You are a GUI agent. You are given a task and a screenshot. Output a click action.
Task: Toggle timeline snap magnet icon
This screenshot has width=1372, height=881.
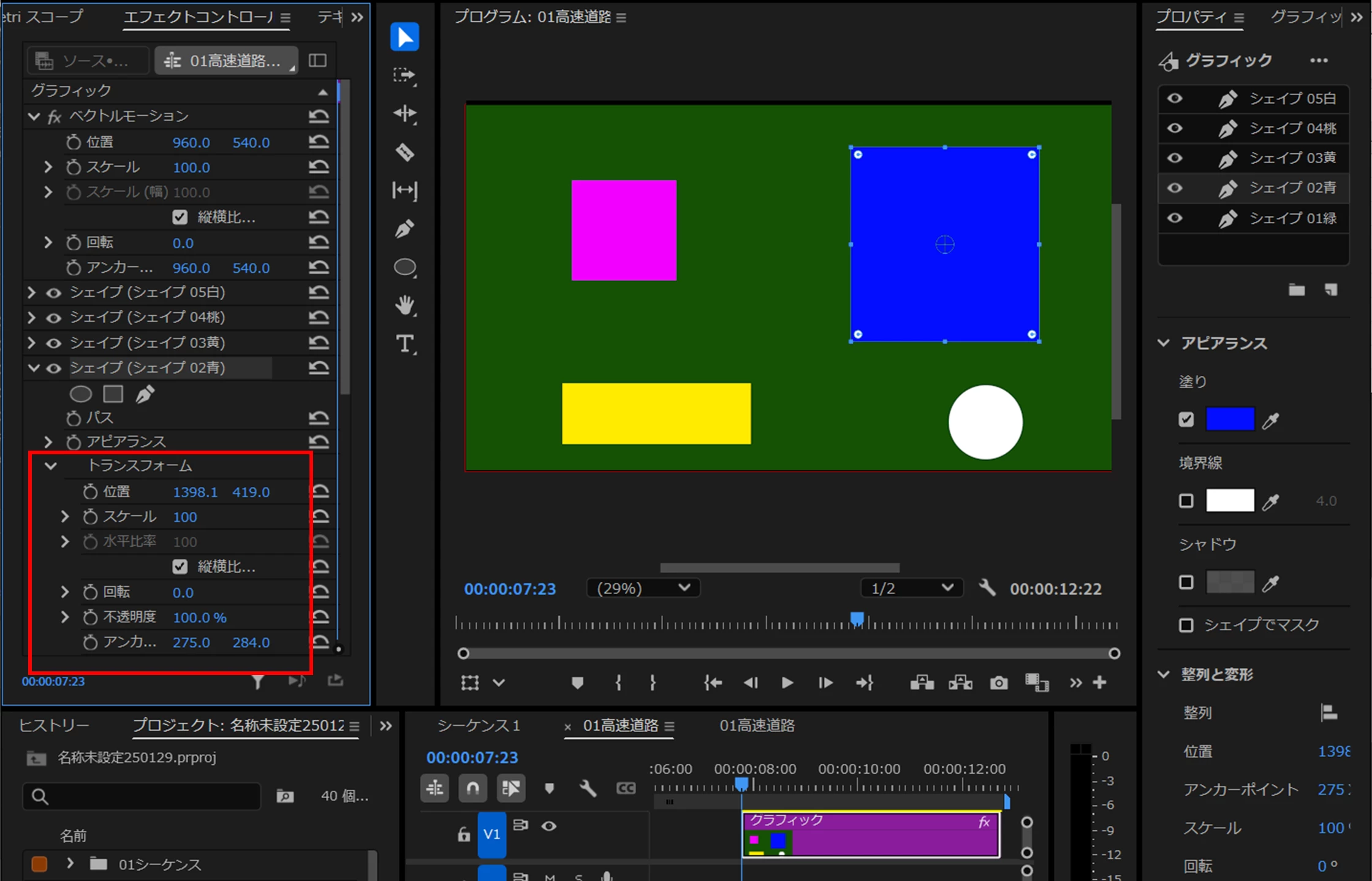click(x=472, y=788)
